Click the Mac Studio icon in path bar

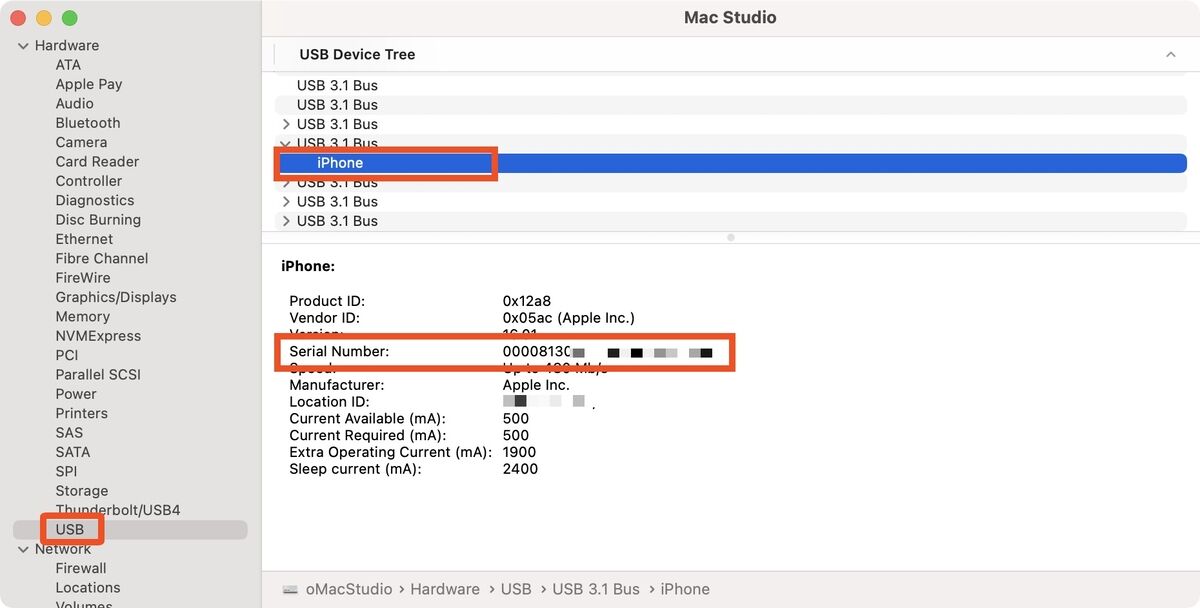point(289,590)
